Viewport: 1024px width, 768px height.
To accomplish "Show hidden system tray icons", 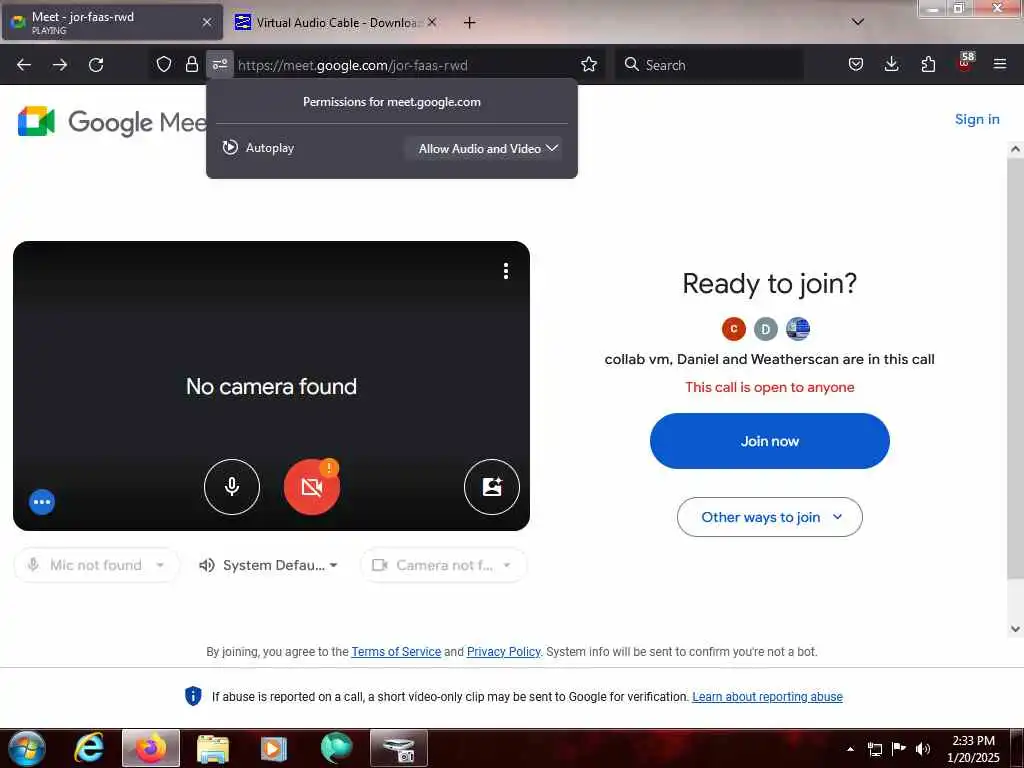I will tap(850, 749).
